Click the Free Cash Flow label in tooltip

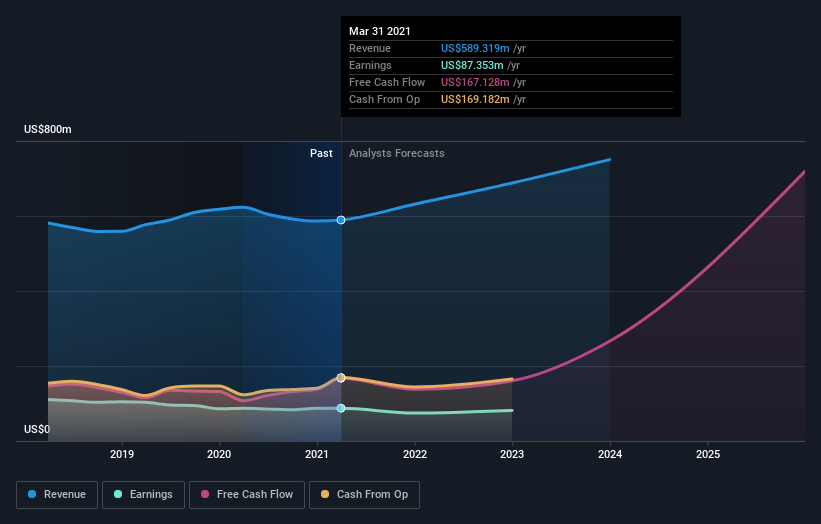(387, 82)
